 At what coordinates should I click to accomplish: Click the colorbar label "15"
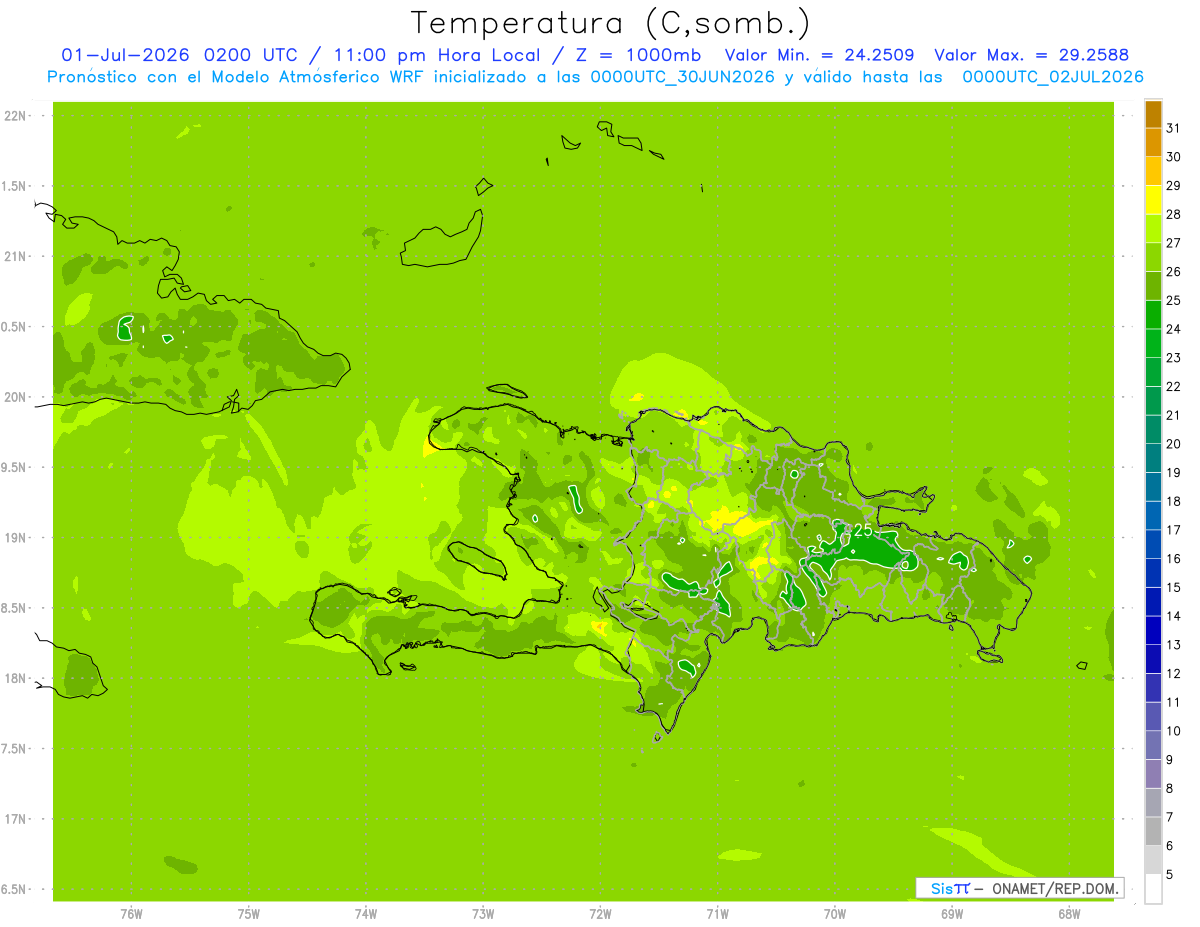[1173, 587]
